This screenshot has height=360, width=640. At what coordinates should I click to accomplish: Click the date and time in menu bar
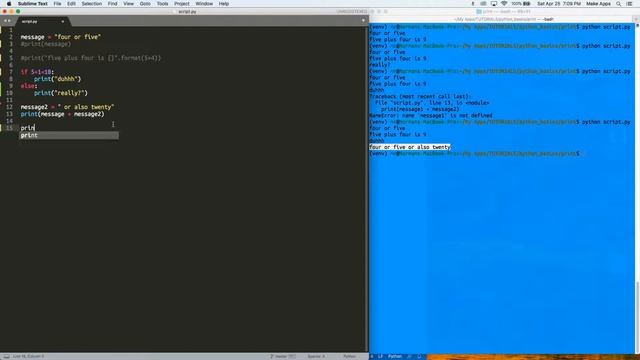coord(558,4)
